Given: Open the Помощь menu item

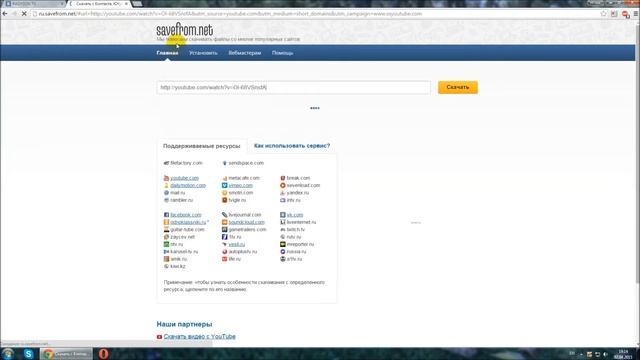Looking at the screenshot, I should click(282, 53).
